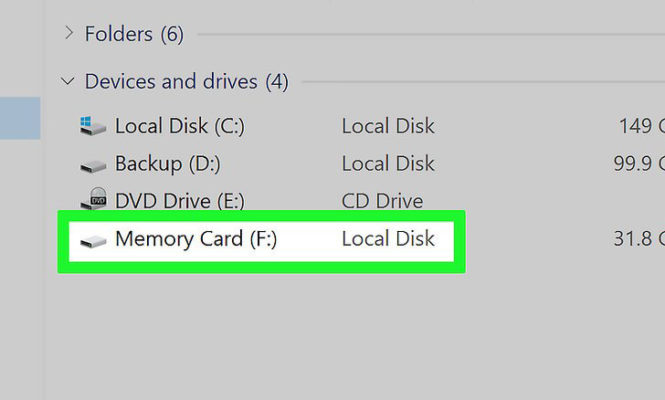Click the Local Disk type in the Memory Card row
Image resolution: width=665 pixels, height=400 pixels.
tap(388, 239)
